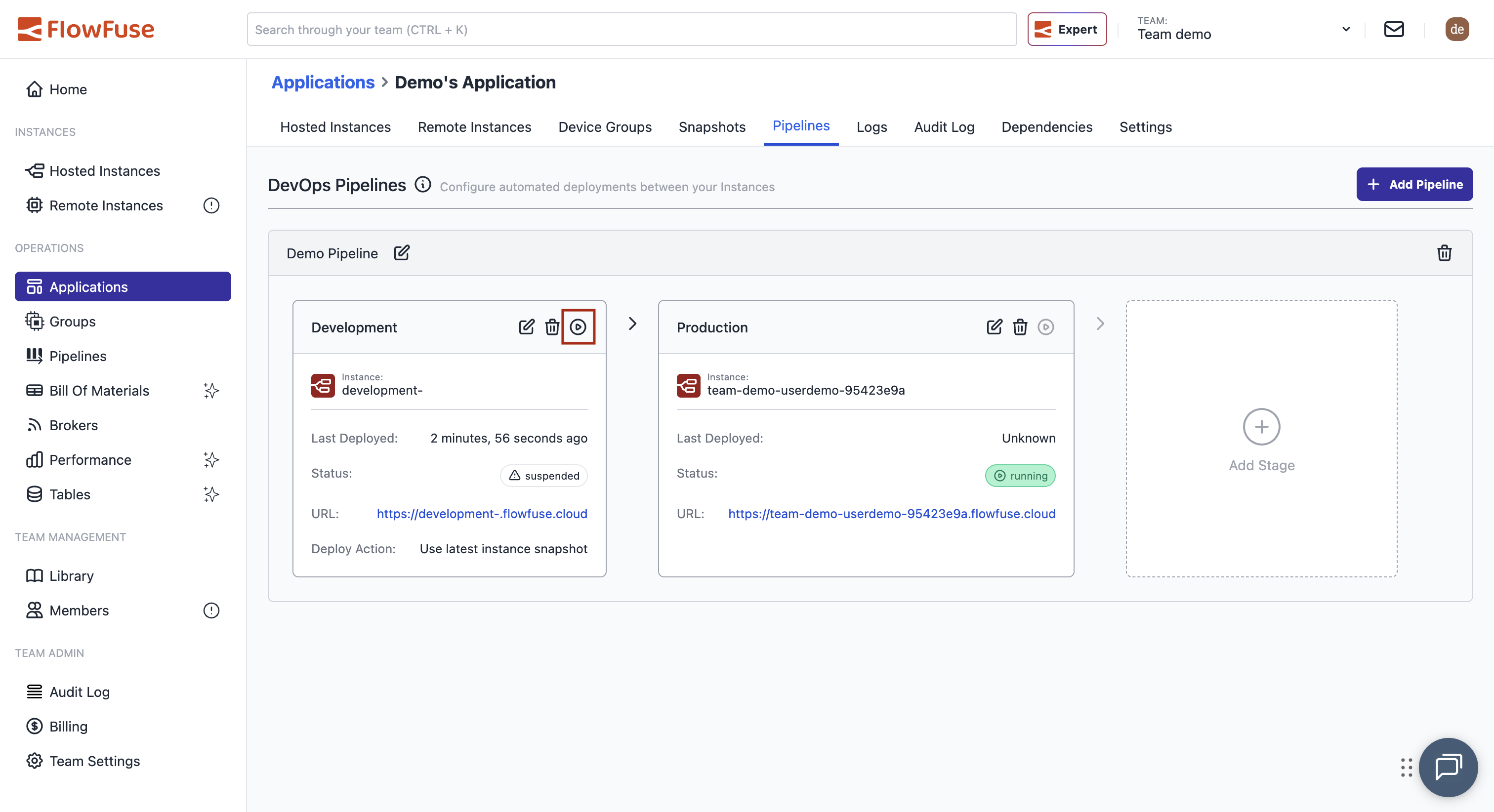Viewport: 1494px width, 812px height.
Task: Click the Production instance icon
Action: pyautogui.click(x=688, y=386)
